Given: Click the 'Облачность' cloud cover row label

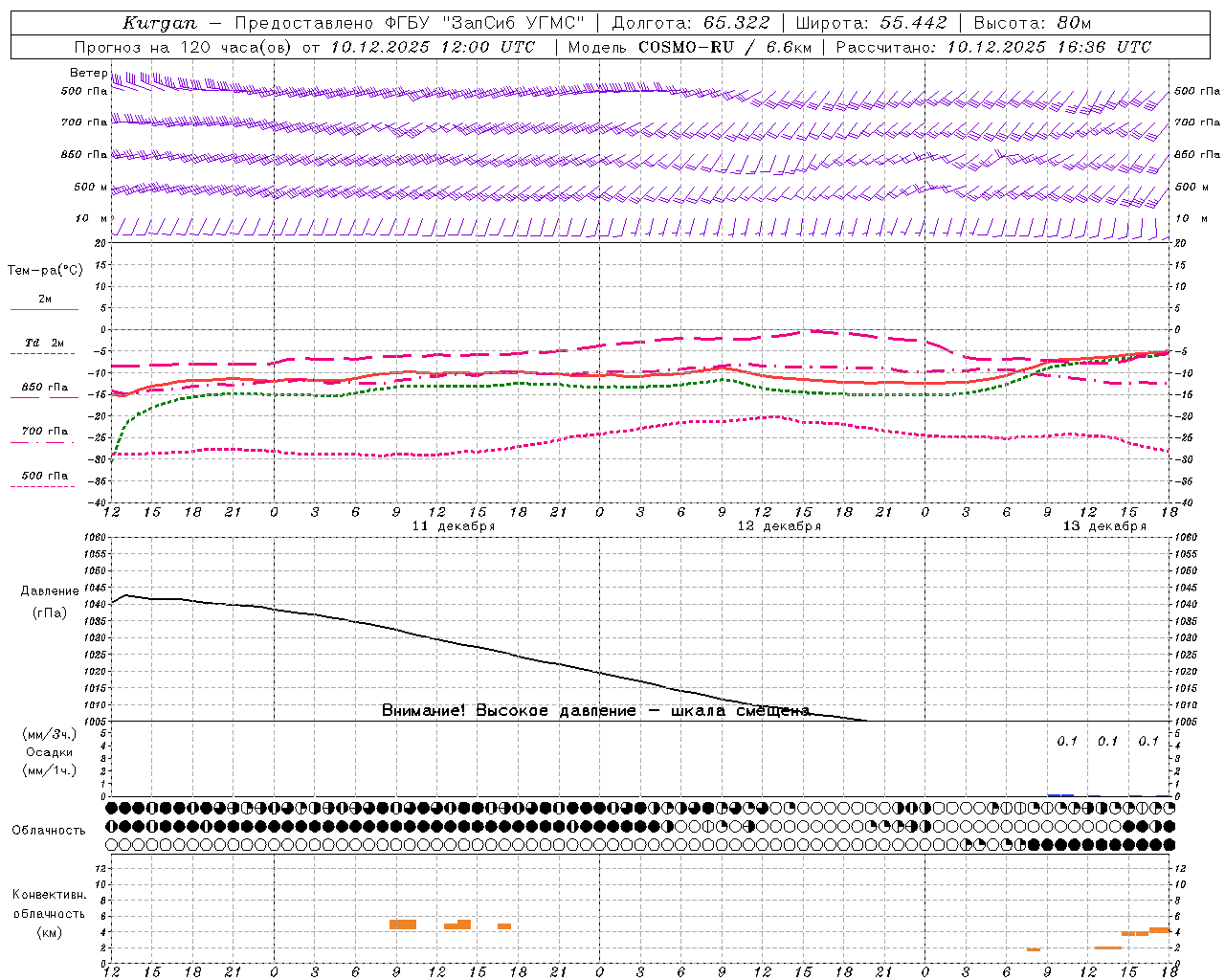Looking at the screenshot, I should (x=49, y=830).
